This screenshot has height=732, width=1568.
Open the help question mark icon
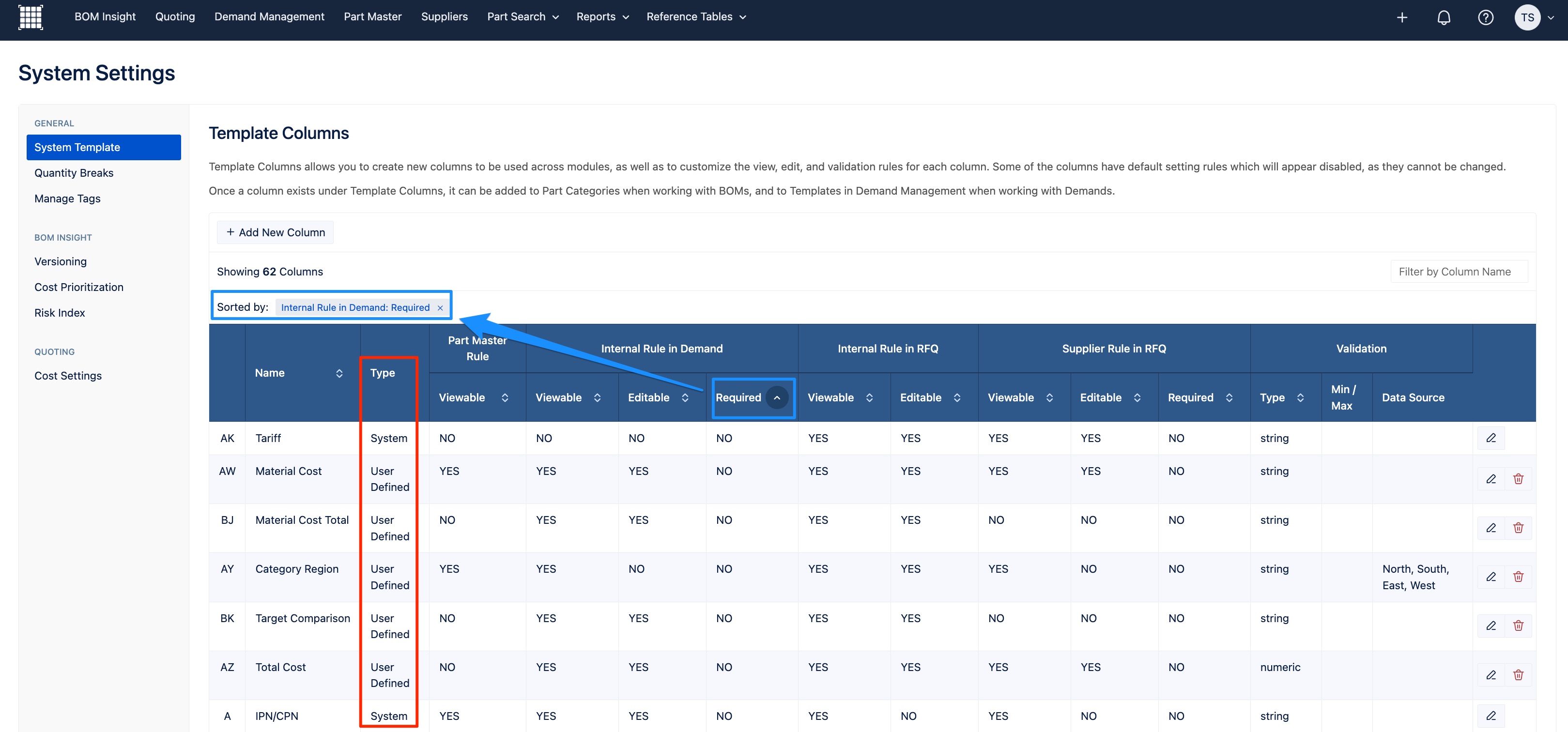click(1486, 17)
